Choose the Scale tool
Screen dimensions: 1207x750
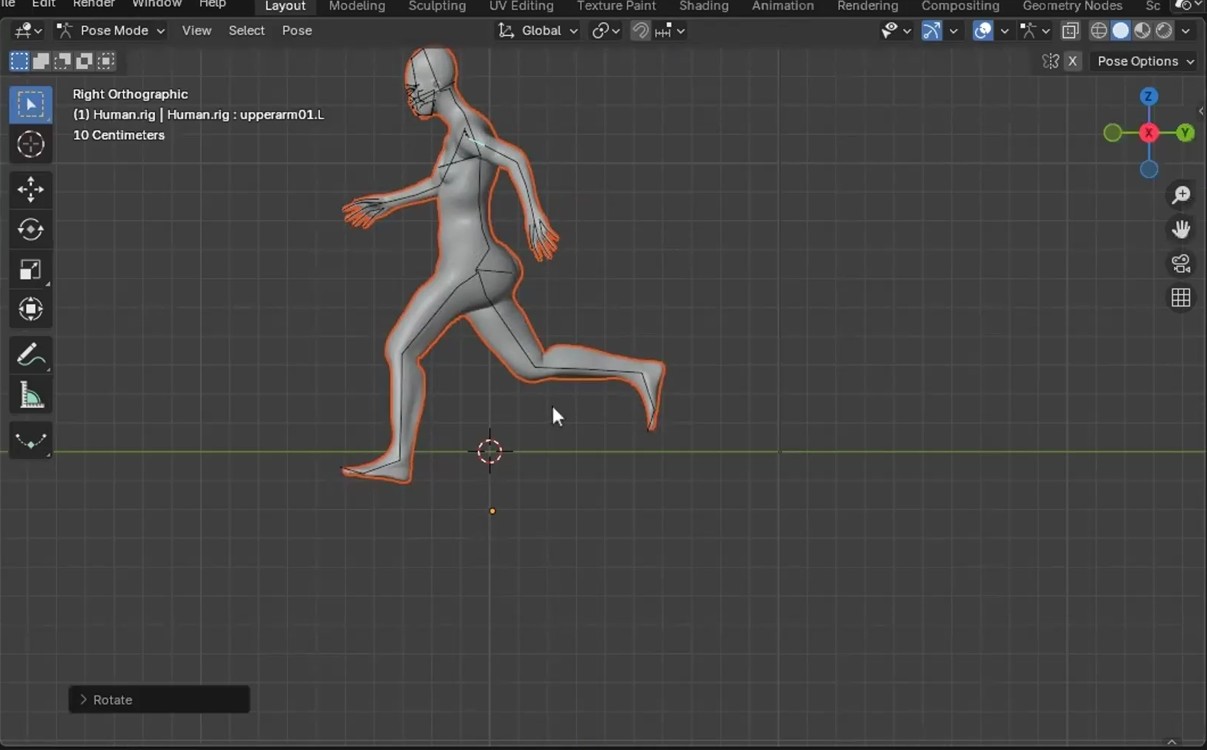31,269
